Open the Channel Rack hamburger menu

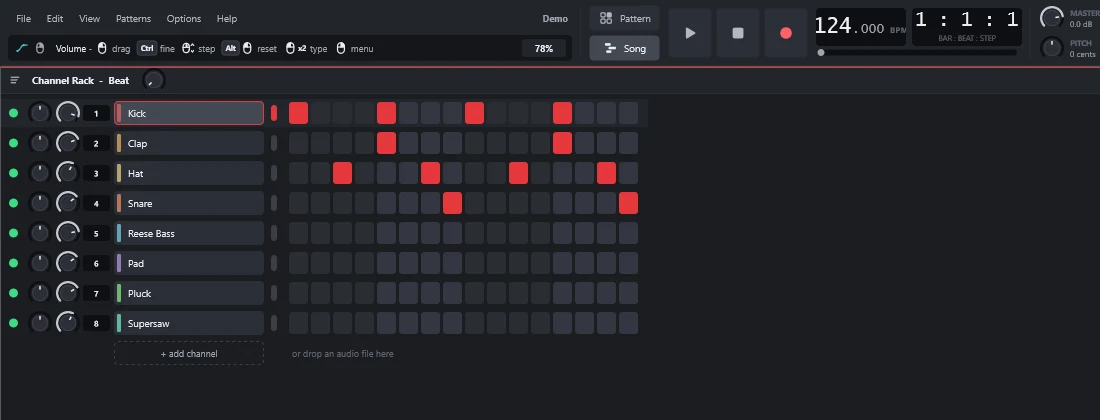[x=15, y=81]
